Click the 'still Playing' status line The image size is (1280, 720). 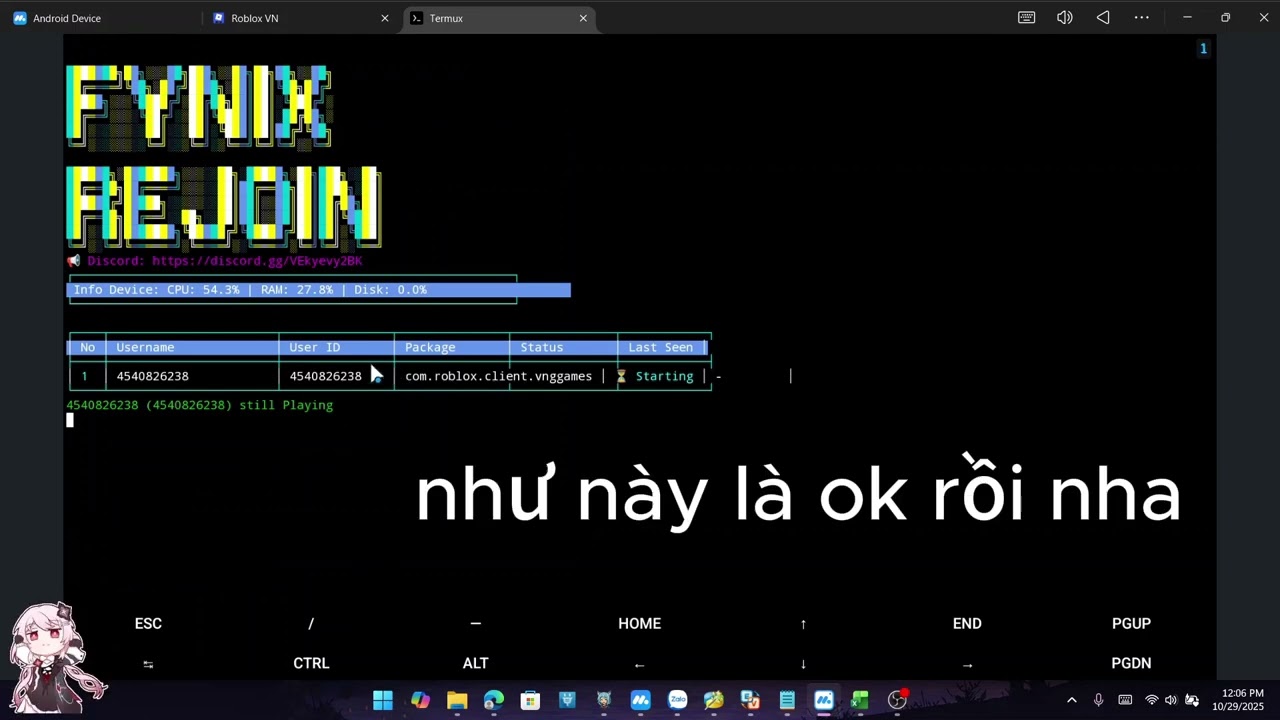click(200, 405)
